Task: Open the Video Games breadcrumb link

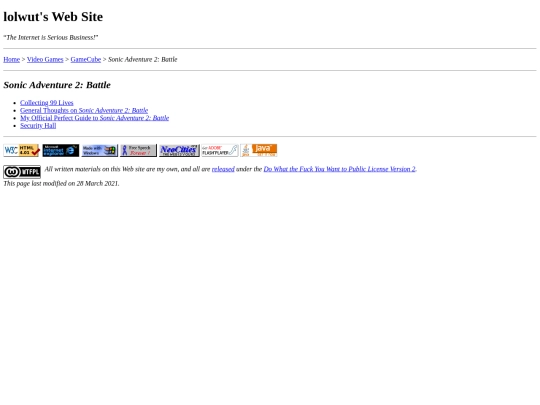Action: tap(45, 60)
